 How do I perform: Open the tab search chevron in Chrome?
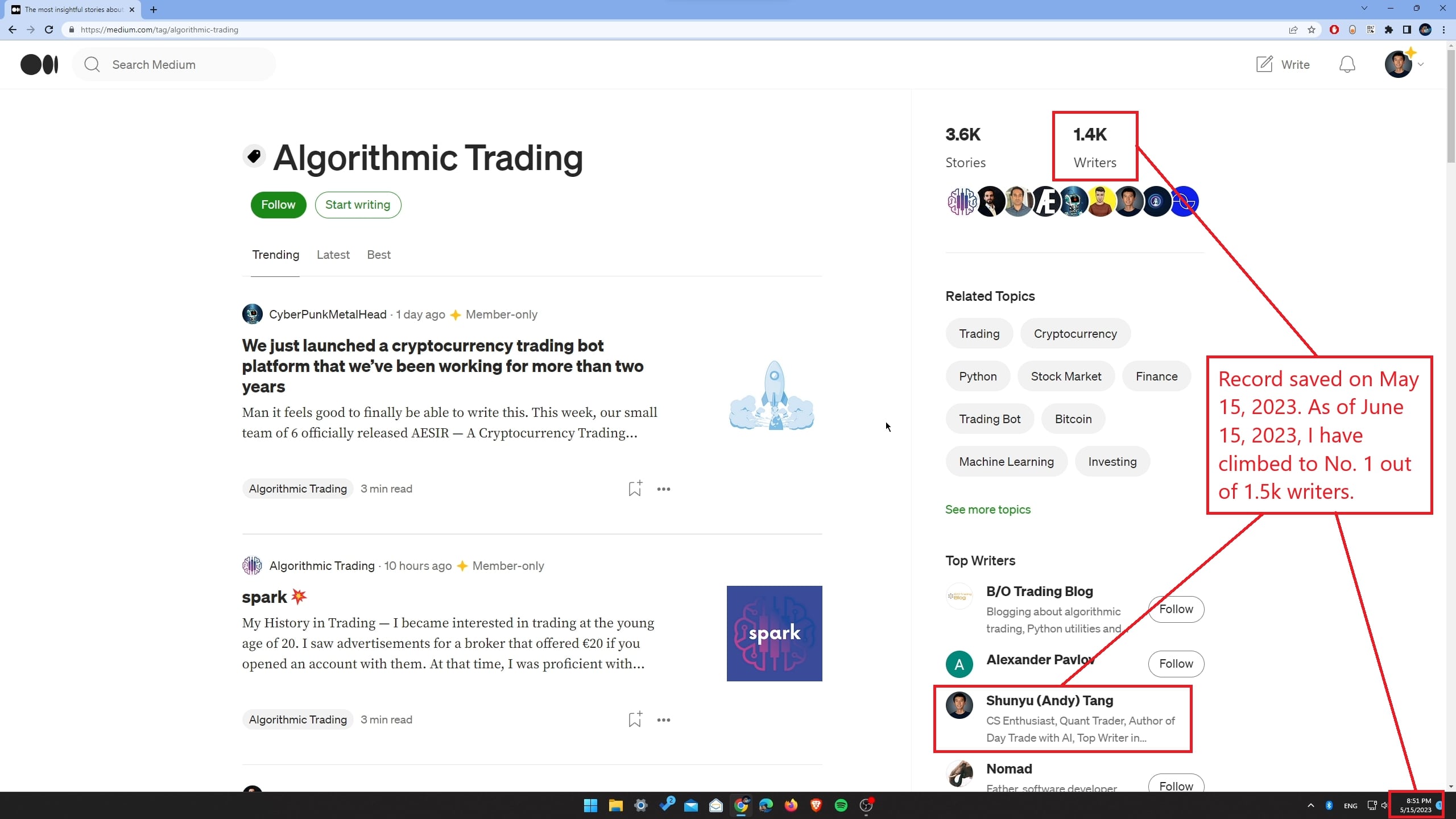1364,9
